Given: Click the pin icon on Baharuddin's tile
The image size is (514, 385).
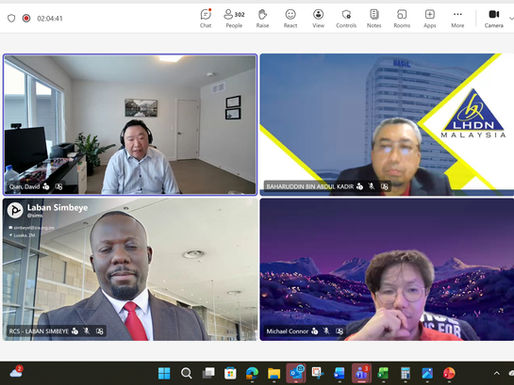Looking at the screenshot, I should tap(384, 186).
